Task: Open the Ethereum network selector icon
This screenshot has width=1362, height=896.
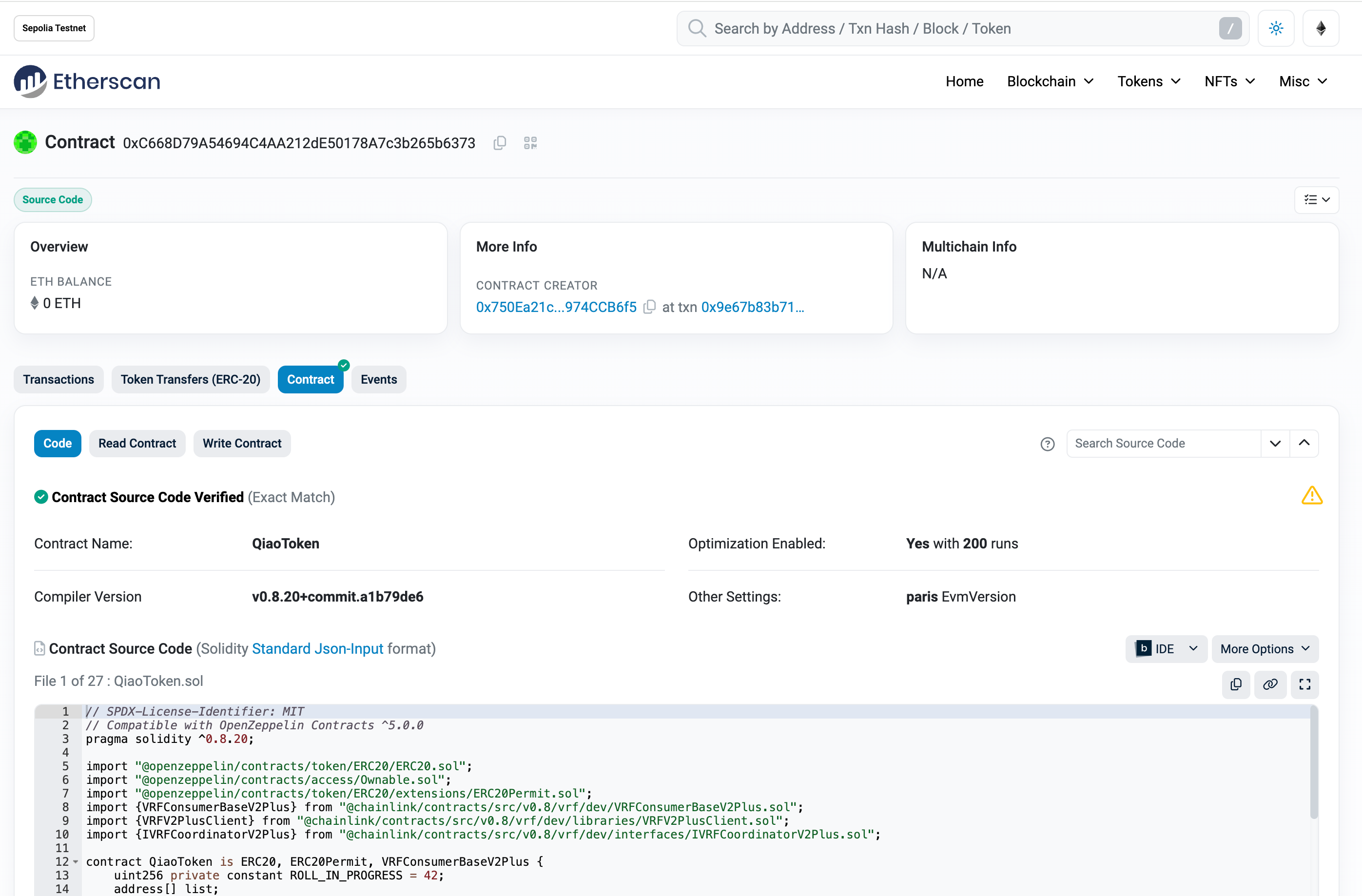Action: click(1321, 28)
